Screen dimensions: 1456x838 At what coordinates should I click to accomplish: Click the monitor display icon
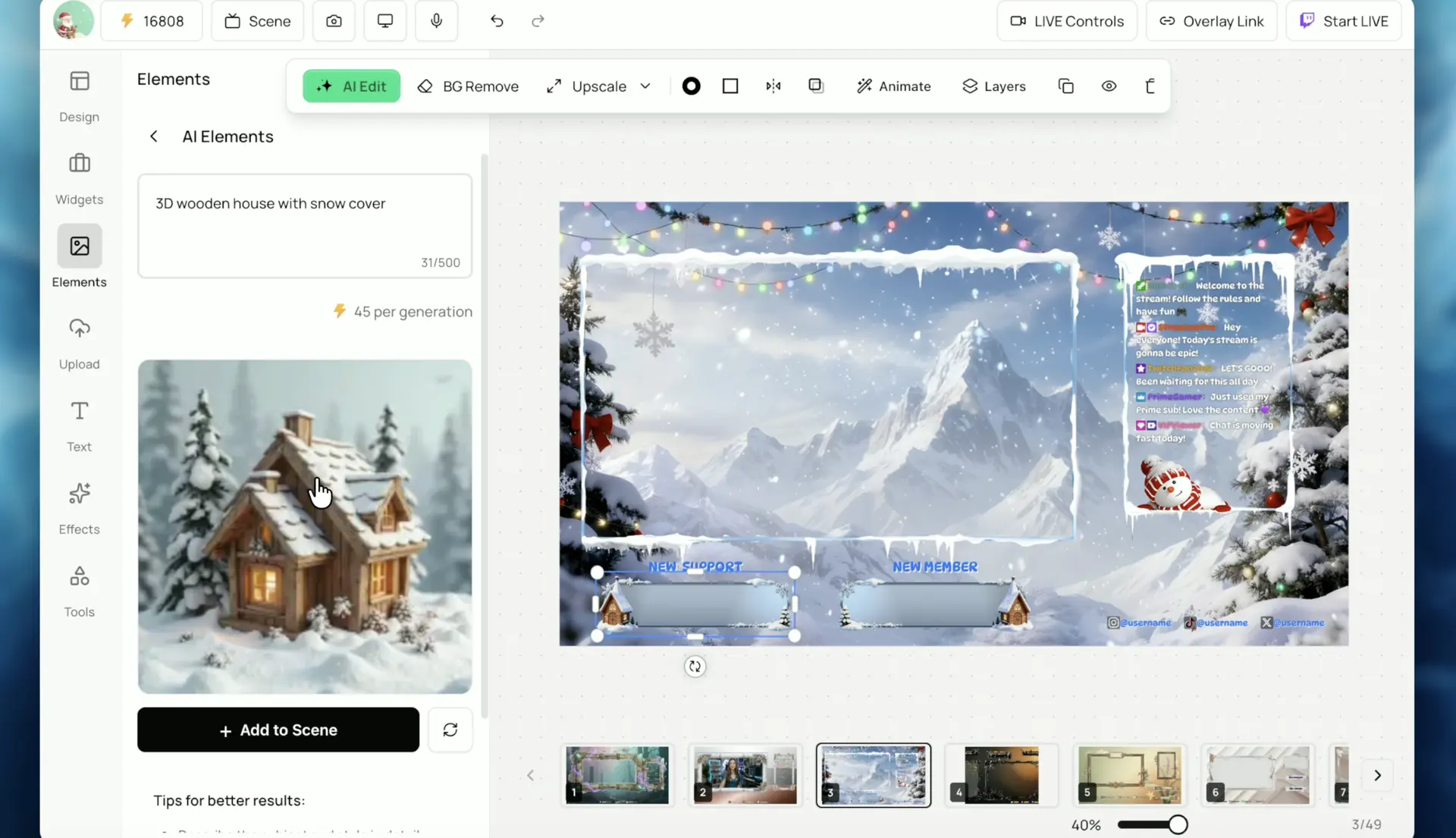coord(385,21)
